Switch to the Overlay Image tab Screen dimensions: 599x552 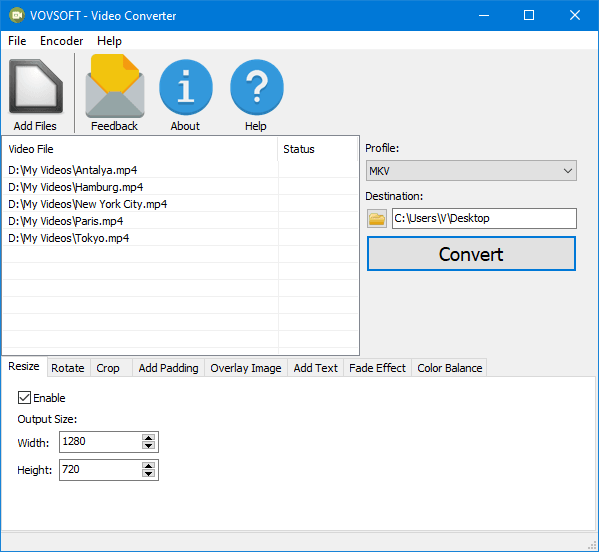click(246, 368)
